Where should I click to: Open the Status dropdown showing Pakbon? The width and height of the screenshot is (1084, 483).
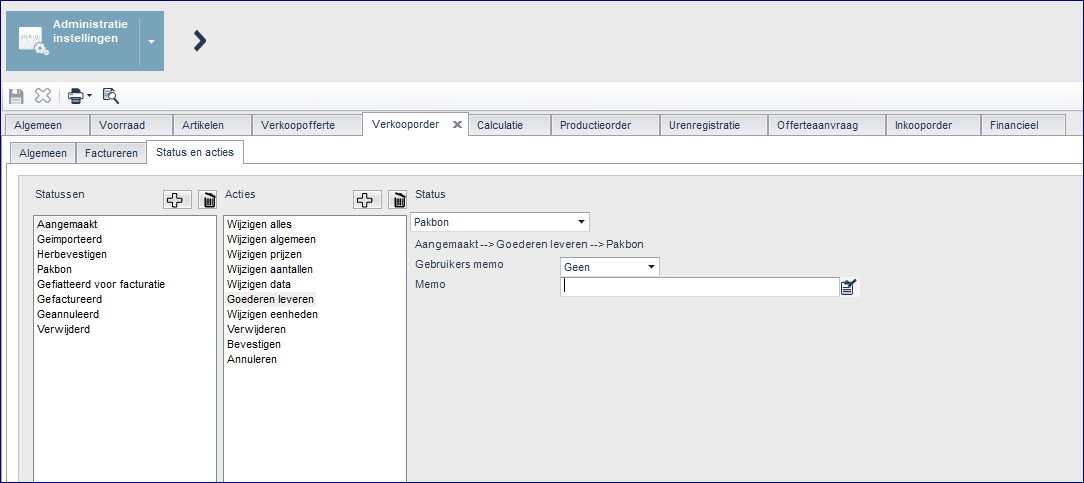tap(580, 222)
